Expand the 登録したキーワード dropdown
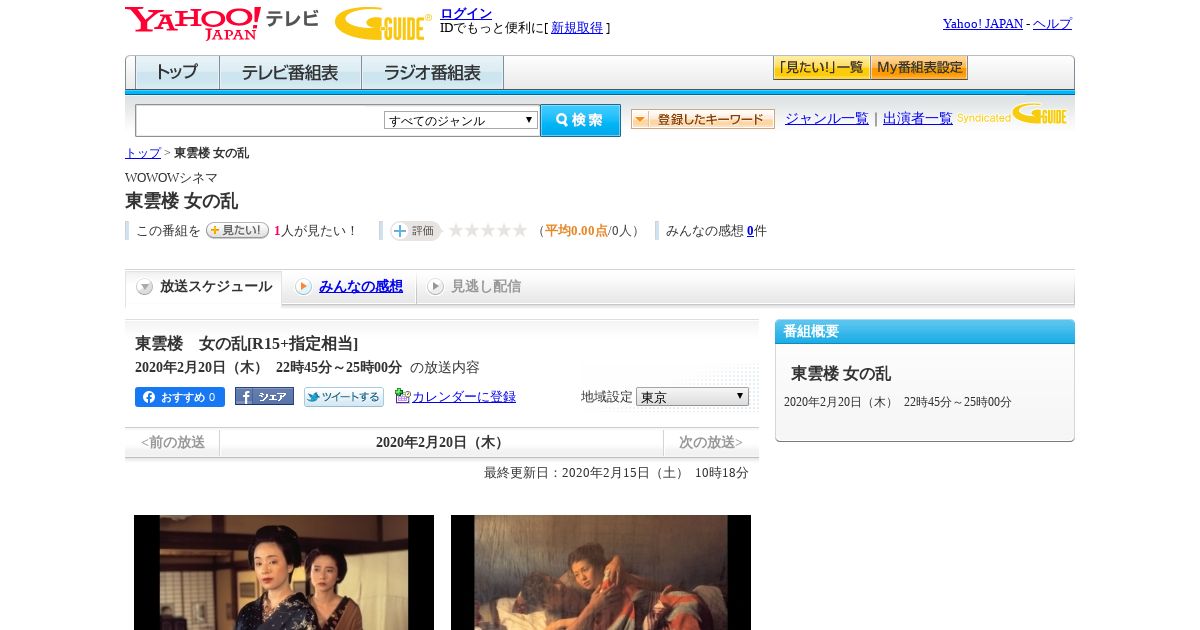 703,119
